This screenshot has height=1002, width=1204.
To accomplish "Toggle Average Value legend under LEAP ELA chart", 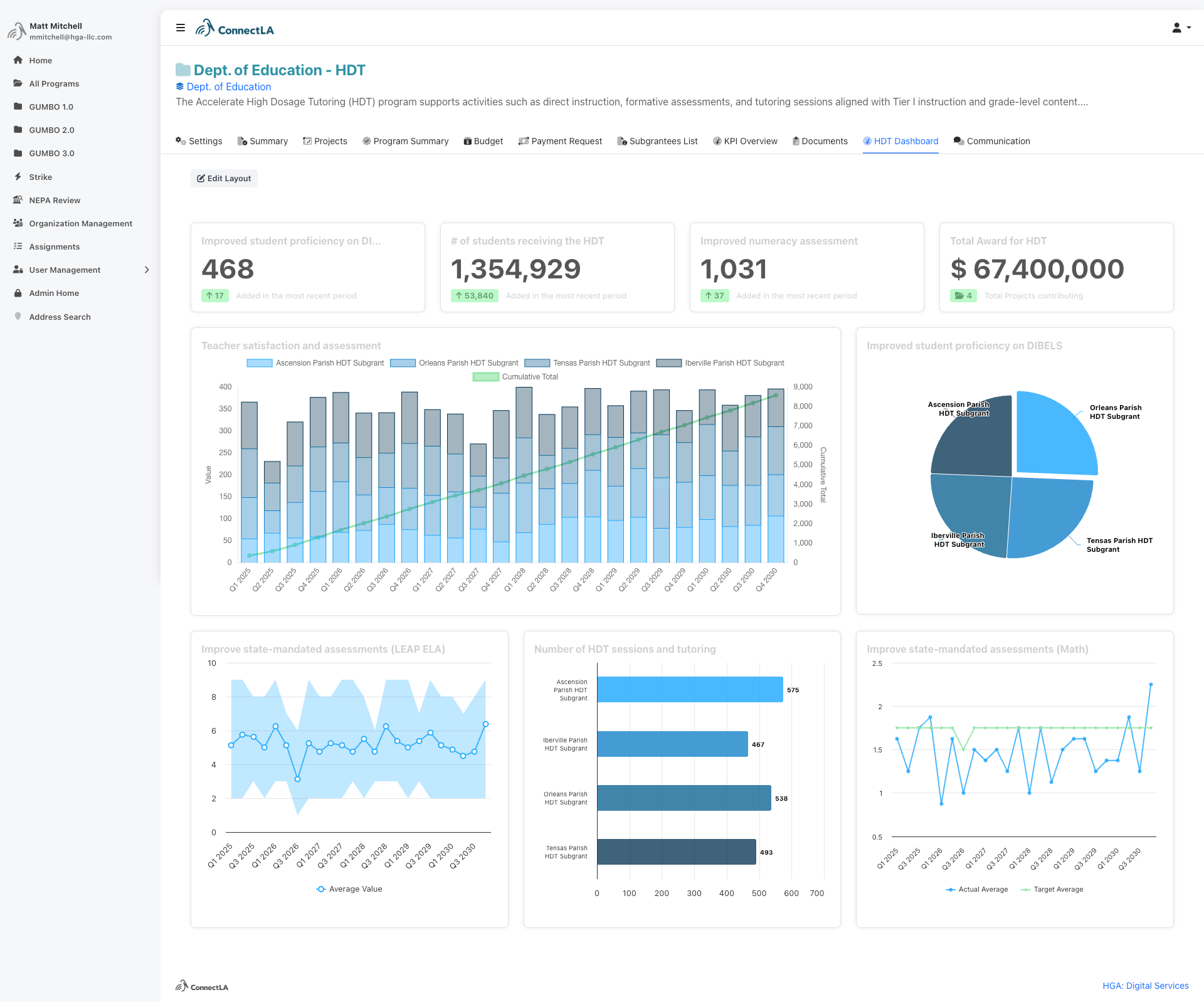I will pos(349,889).
